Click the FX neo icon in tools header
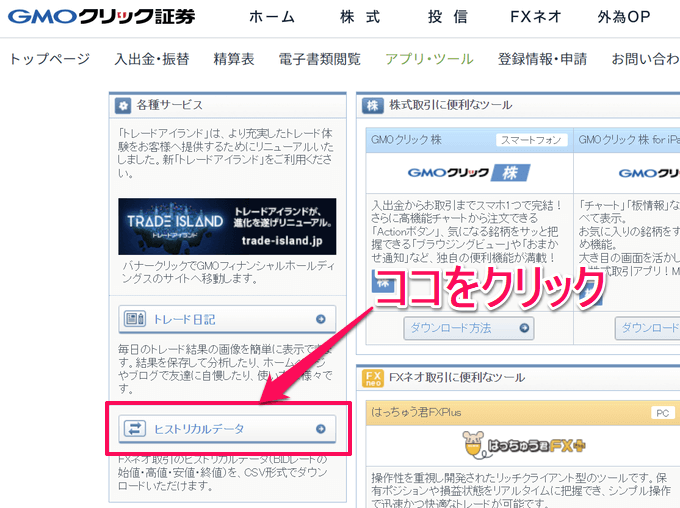 (x=373, y=378)
